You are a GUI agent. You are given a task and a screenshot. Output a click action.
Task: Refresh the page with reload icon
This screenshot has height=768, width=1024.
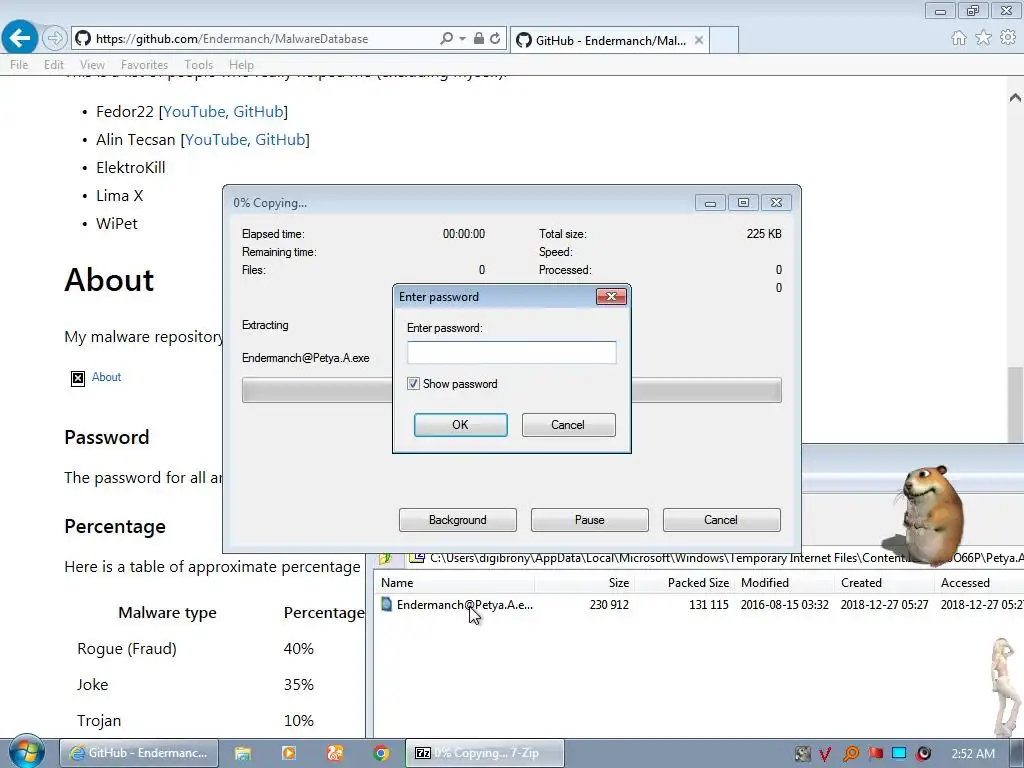495,39
